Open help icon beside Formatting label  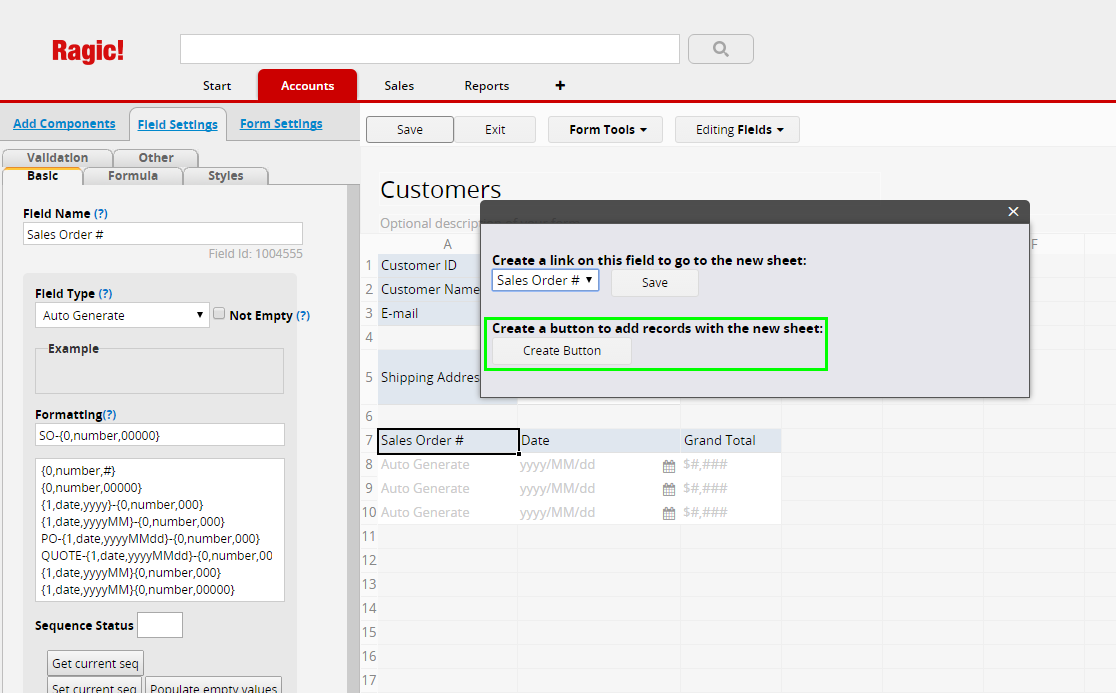109,415
